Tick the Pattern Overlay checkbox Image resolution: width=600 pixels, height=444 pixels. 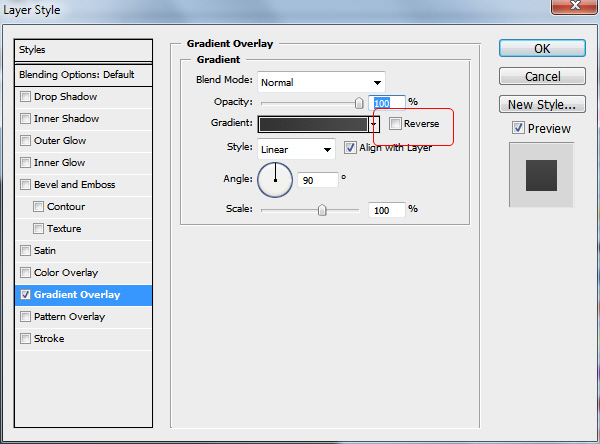25,317
